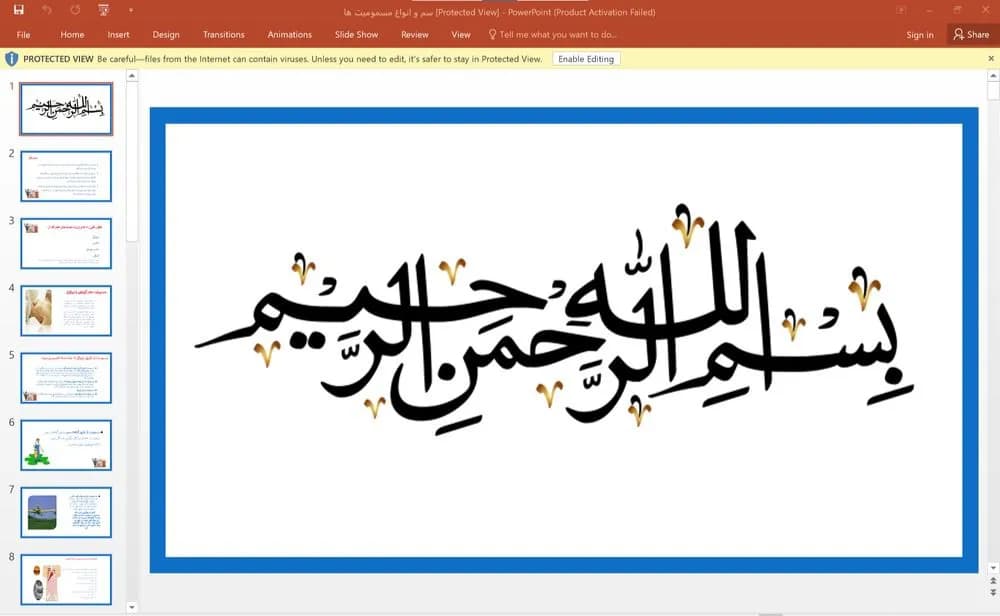Viewport: 1000px width, 616px height.
Task: Click the Tell me lightbulb icon
Action: click(x=492, y=34)
